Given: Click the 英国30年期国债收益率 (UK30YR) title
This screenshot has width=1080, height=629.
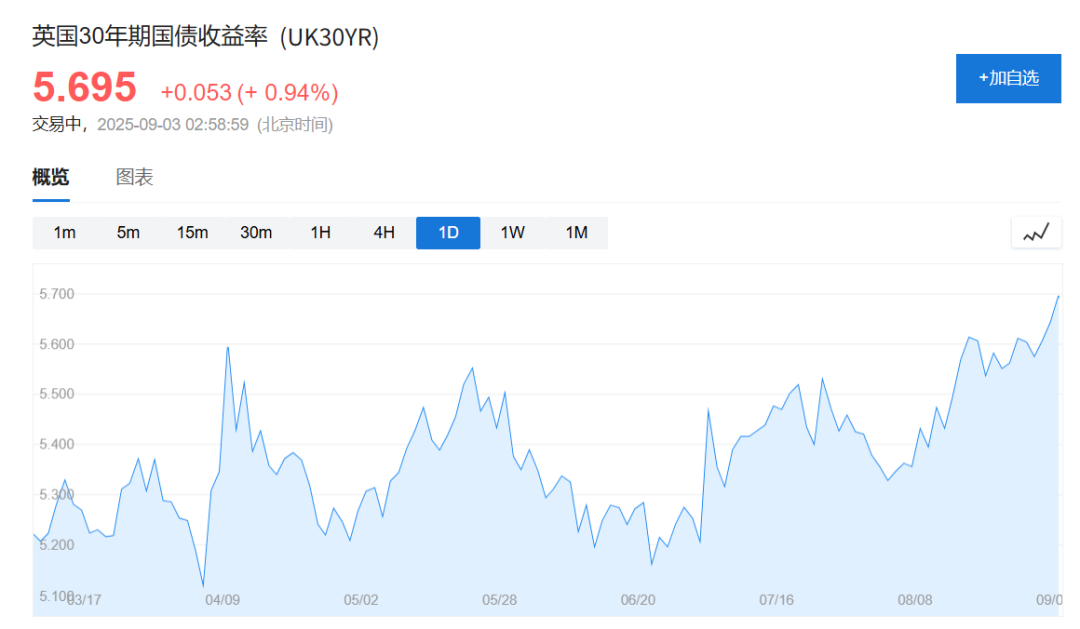Looking at the screenshot, I should click(205, 37).
